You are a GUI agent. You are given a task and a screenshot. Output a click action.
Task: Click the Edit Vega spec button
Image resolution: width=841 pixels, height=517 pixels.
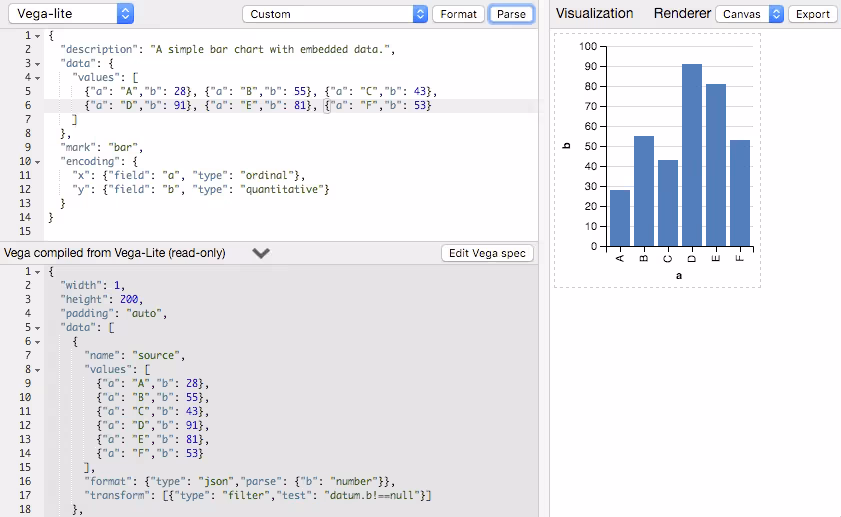(487, 253)
